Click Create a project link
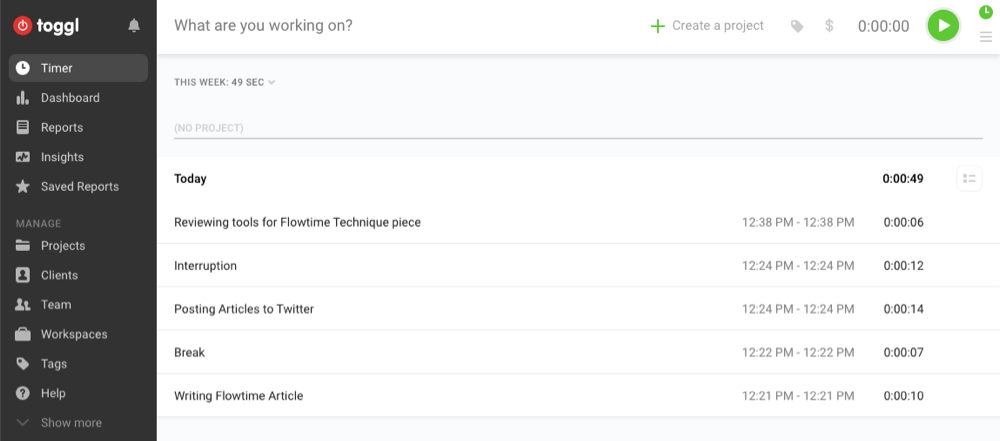Image resolution: width=1000 pixels, height=441 pixels. coord(707,26)
